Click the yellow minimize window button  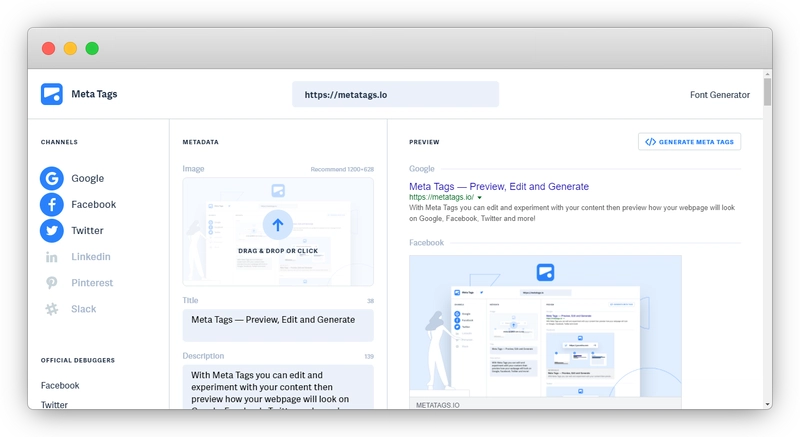tap(70, 48)
